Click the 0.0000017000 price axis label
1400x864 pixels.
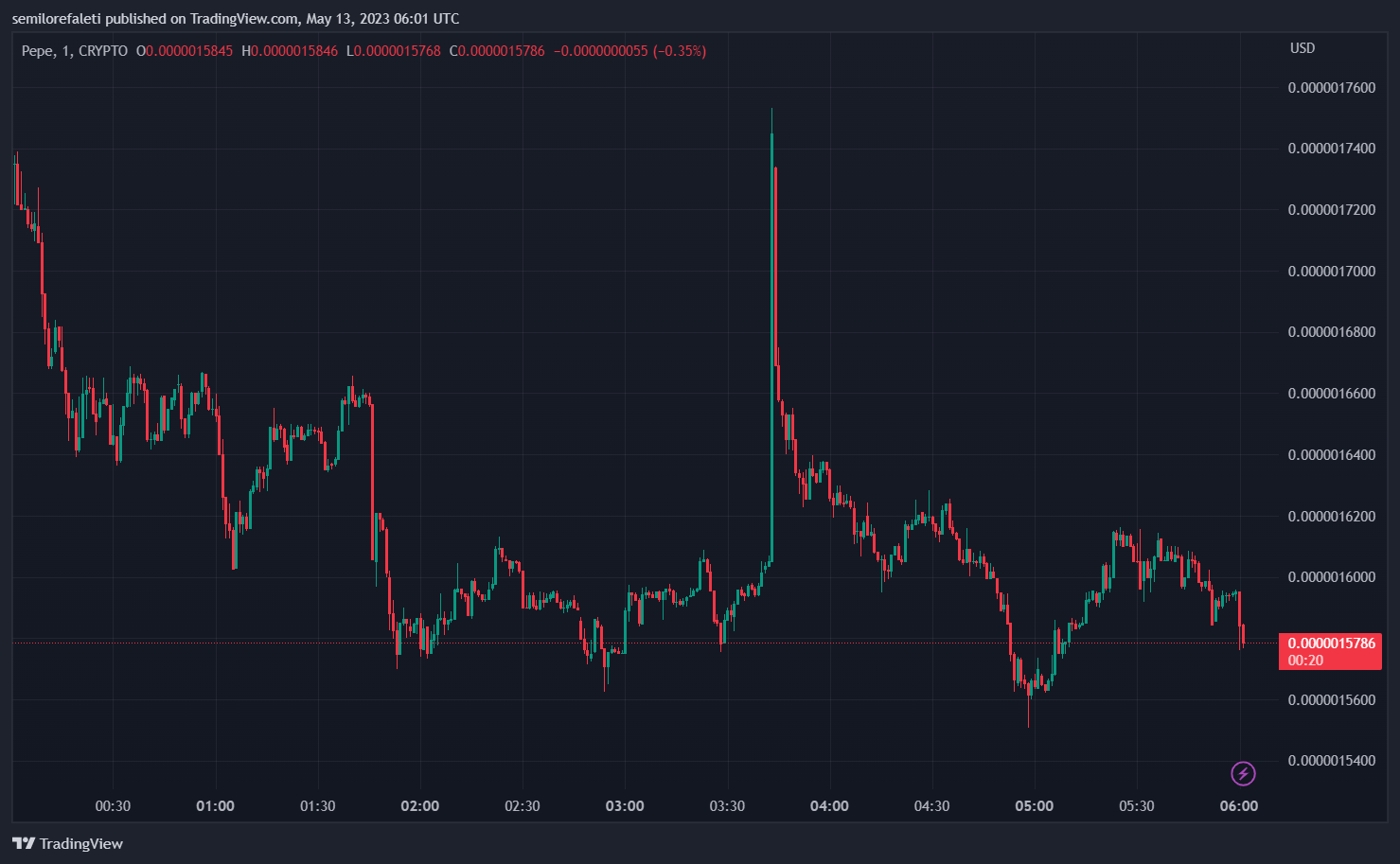pos(1332,272)
